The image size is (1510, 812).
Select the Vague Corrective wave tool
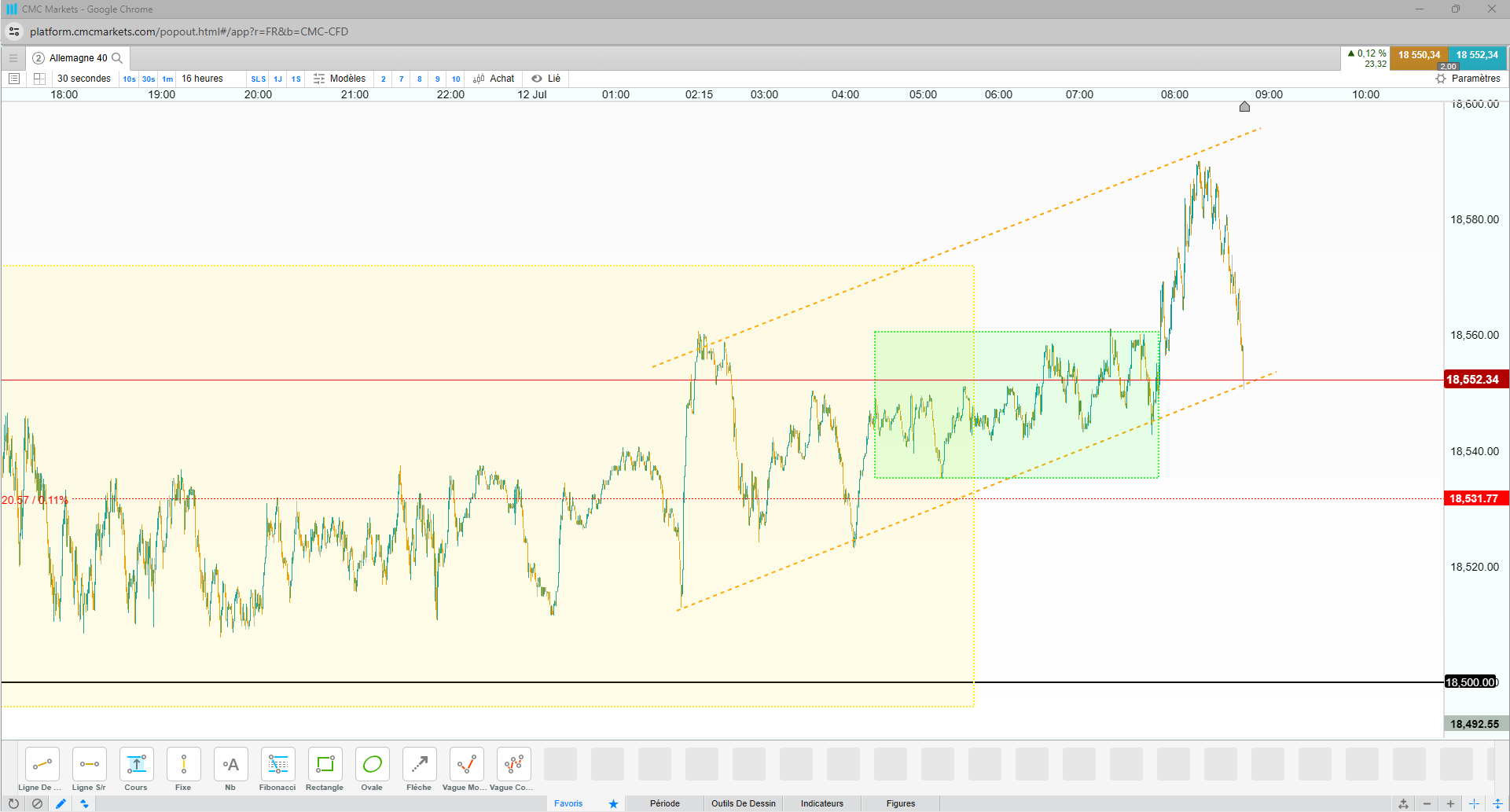point(513,764)
